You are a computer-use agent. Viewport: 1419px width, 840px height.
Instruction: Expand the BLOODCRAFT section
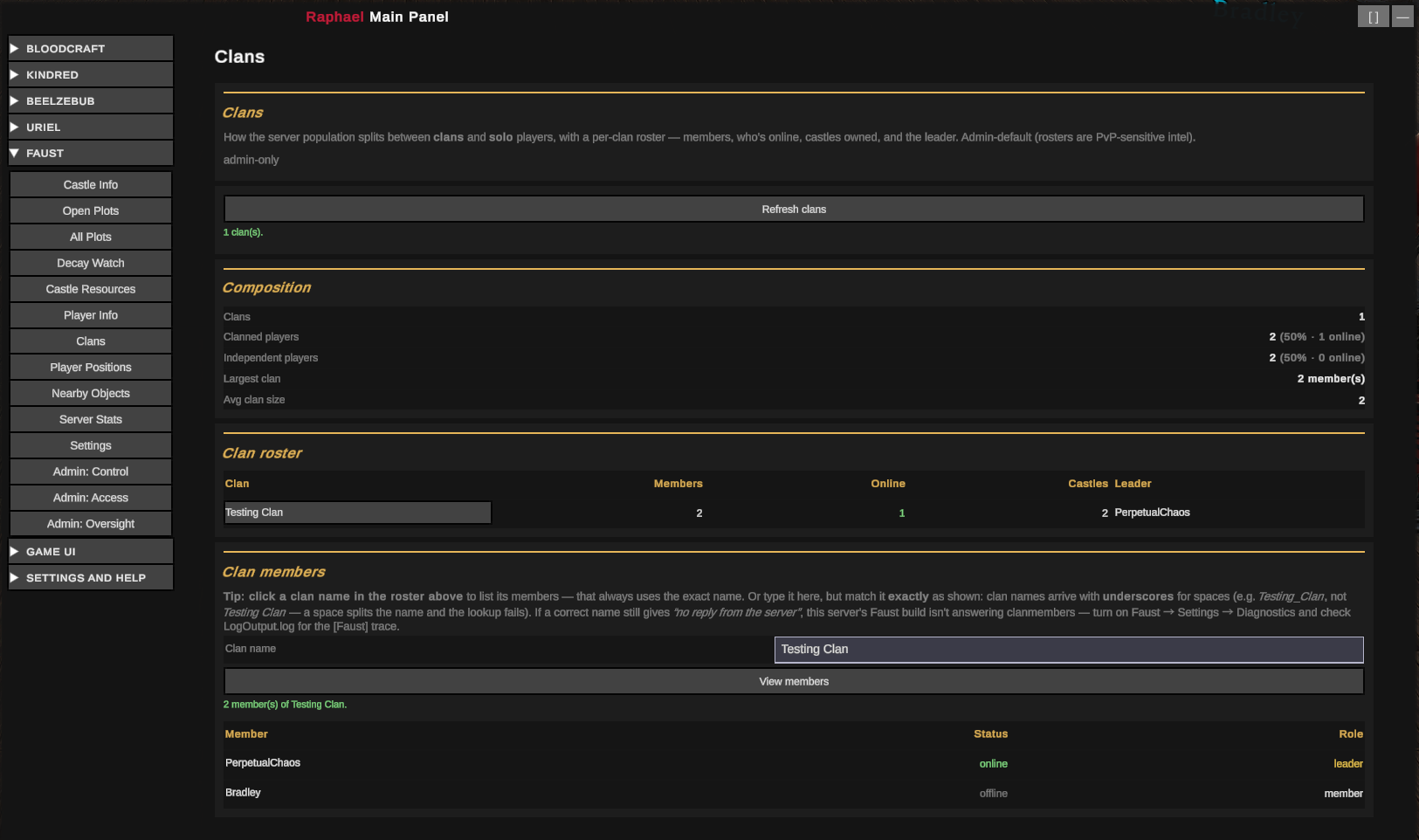[x=91, y=49]
